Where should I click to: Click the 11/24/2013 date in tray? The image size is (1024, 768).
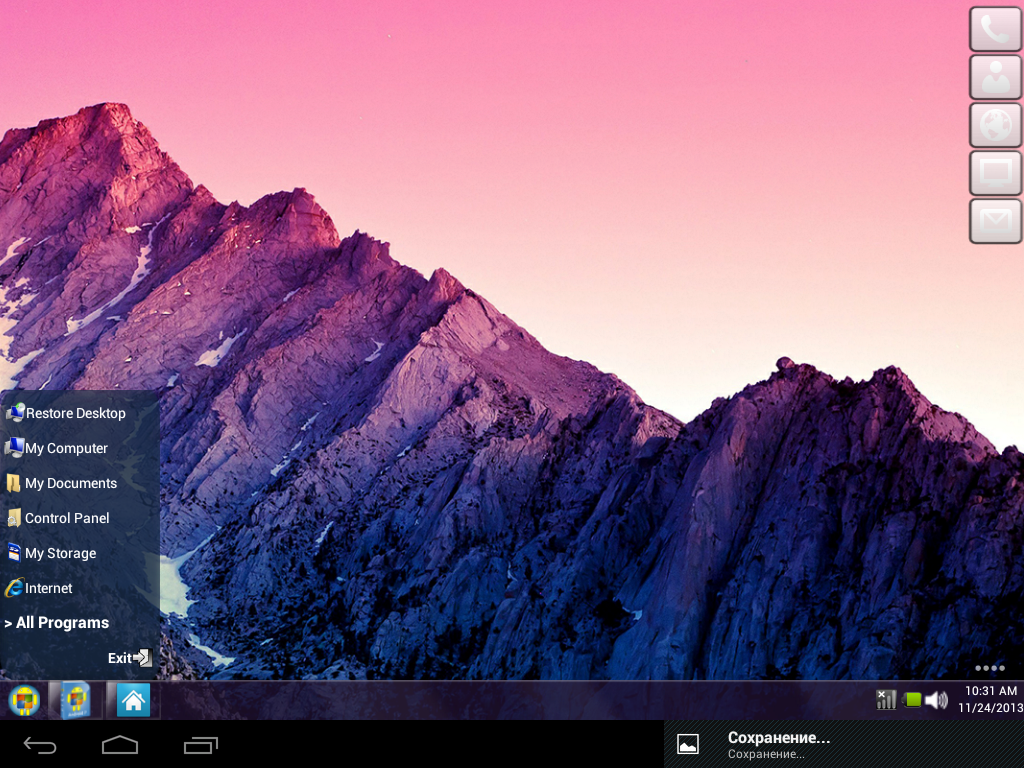tap(990, 708)
